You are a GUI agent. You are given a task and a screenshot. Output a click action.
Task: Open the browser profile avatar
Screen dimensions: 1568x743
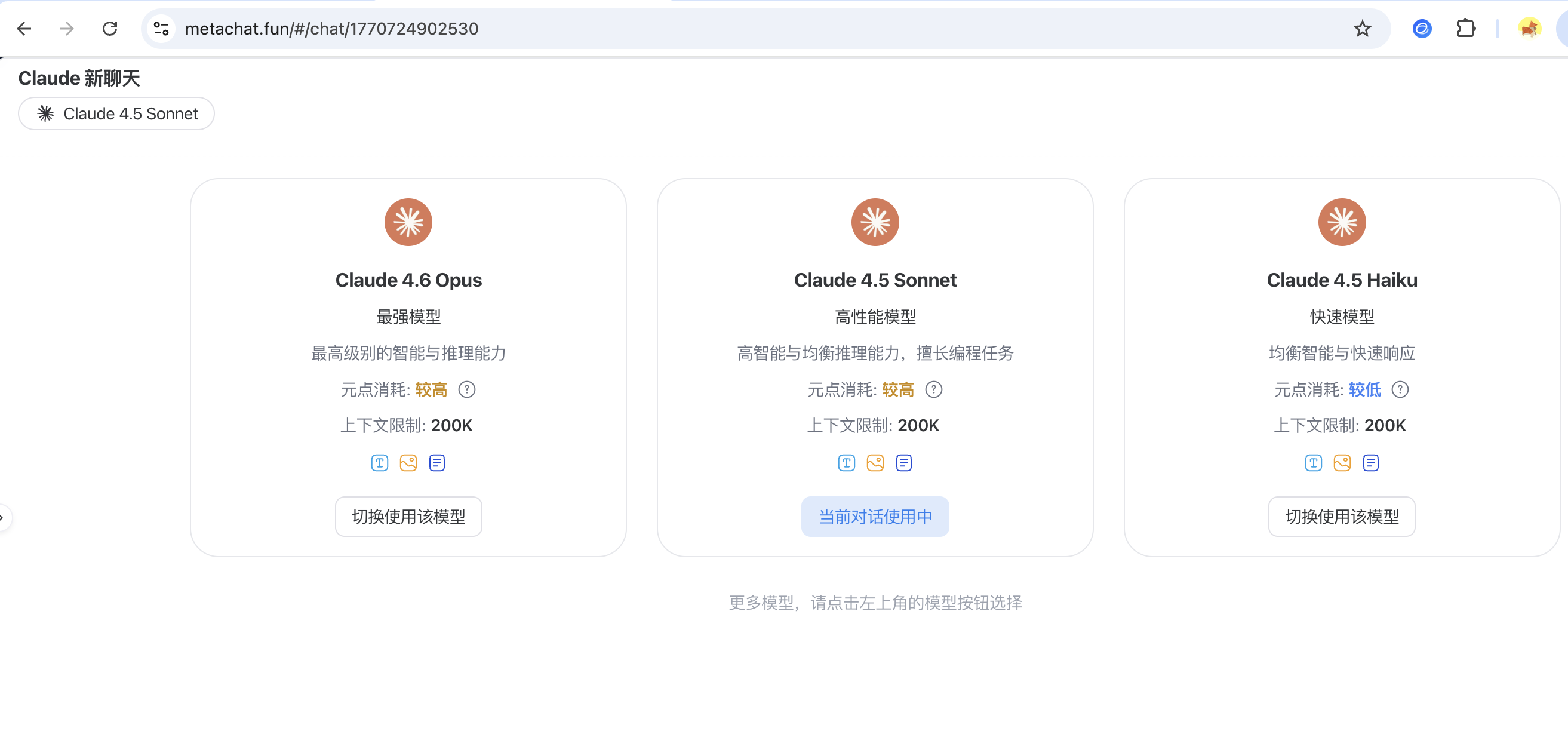1529,29
